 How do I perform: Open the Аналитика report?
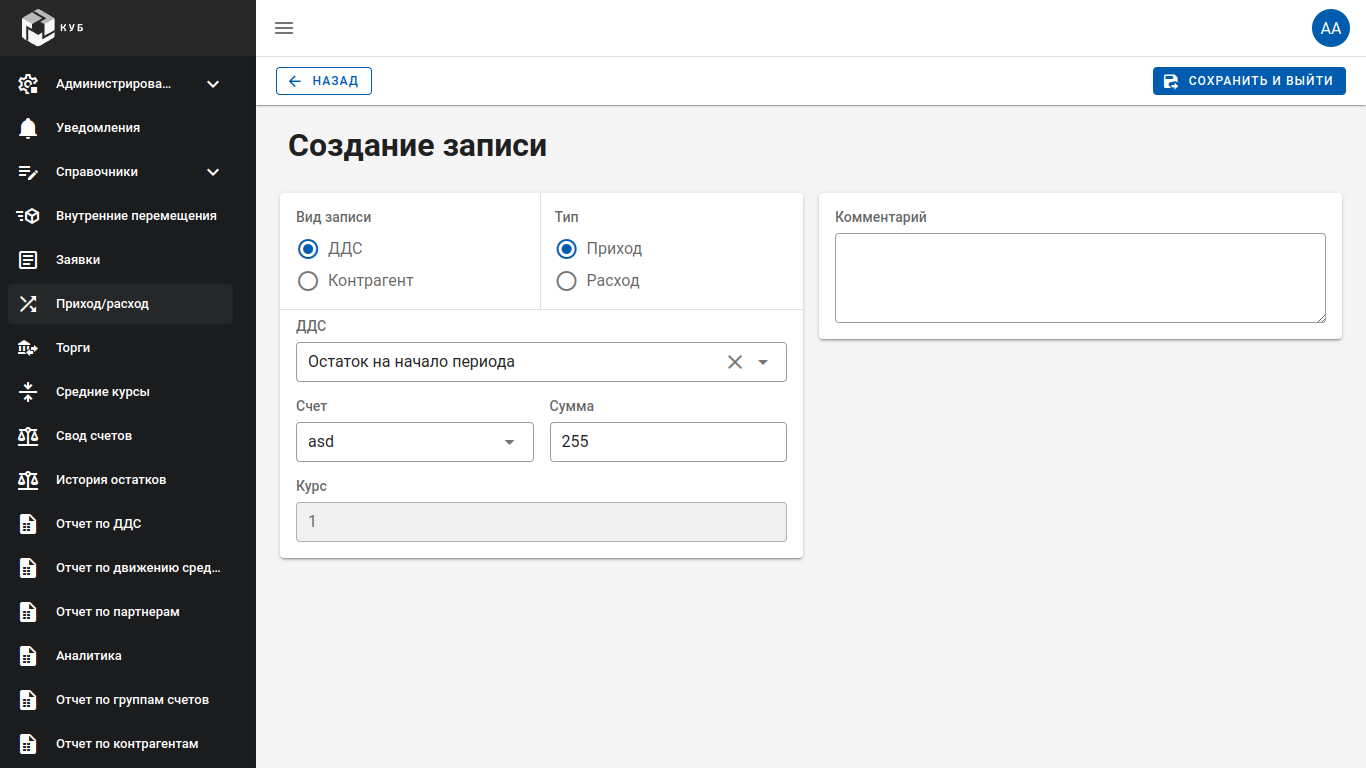120,656
